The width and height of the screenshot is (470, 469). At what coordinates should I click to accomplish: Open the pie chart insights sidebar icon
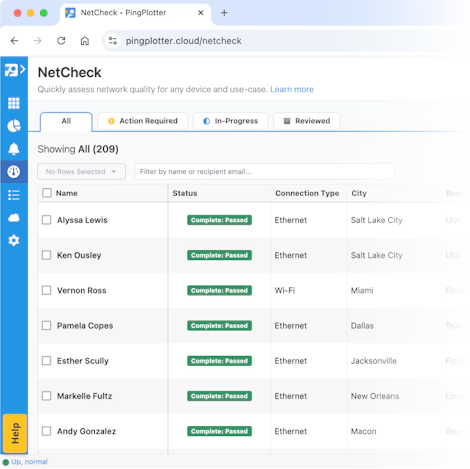click(14, 126)
